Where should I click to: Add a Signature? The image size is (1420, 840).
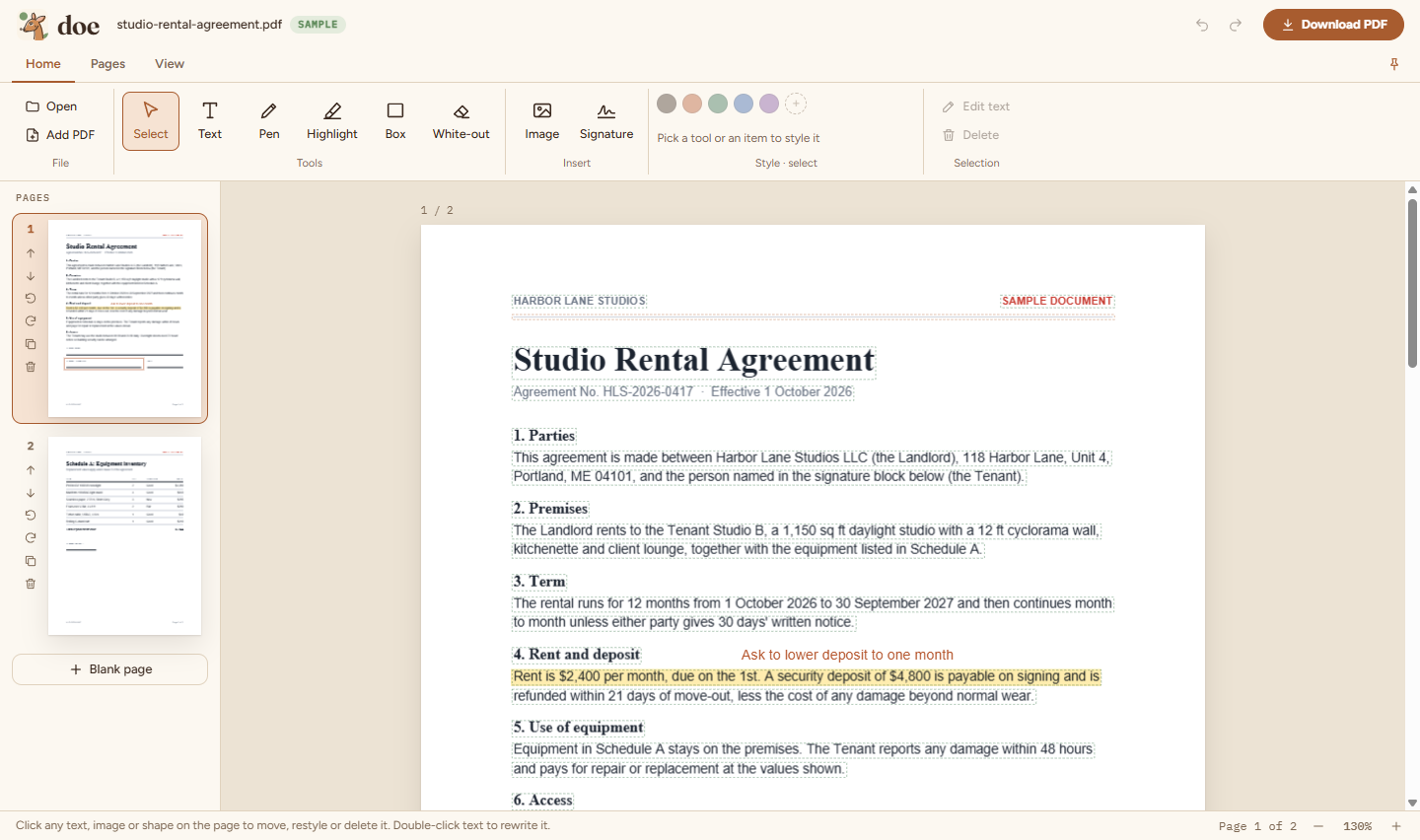(x=606, y=121)
